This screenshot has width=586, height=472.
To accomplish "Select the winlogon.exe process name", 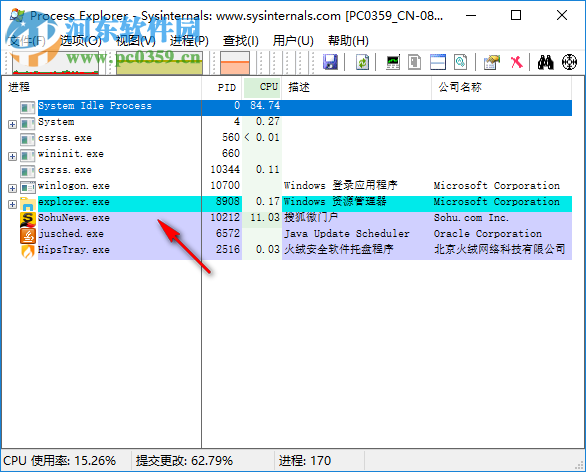I will pyautogui.click(x=74, y=186).
